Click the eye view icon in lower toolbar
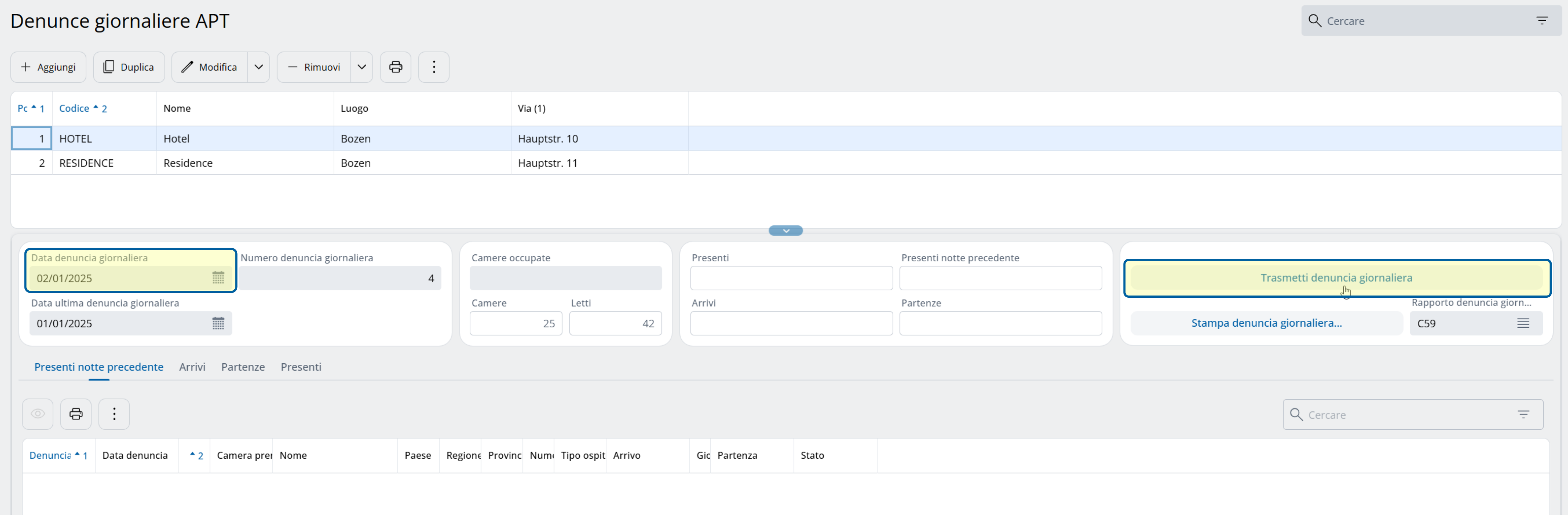Screen dimensions: 1568x515 (38, 414)
